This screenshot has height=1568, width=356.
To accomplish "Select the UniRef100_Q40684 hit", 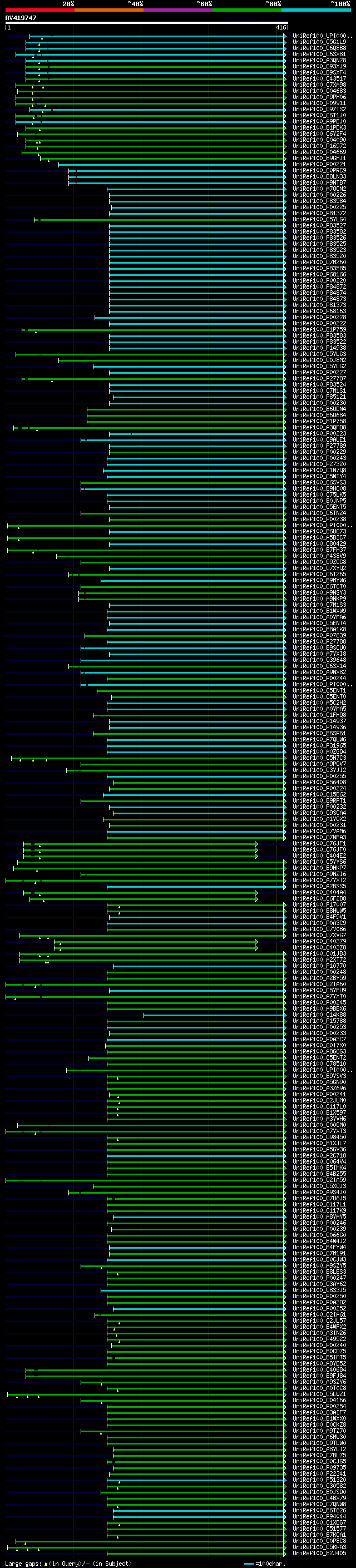I will click(319, 1369).
